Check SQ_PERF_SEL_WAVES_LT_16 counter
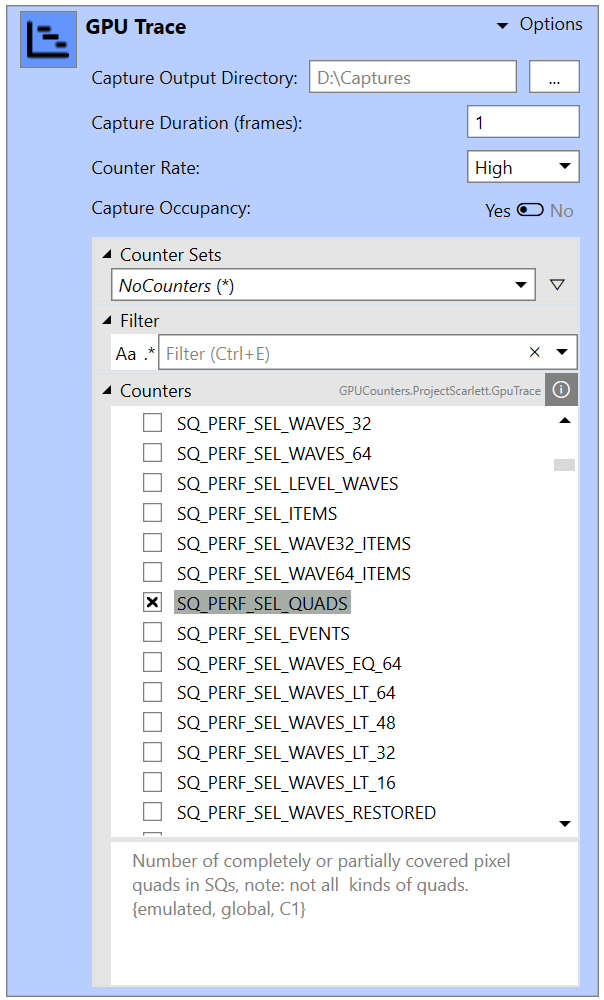The height and width of the screenshot is (1000, 604). tap(152, 782)
